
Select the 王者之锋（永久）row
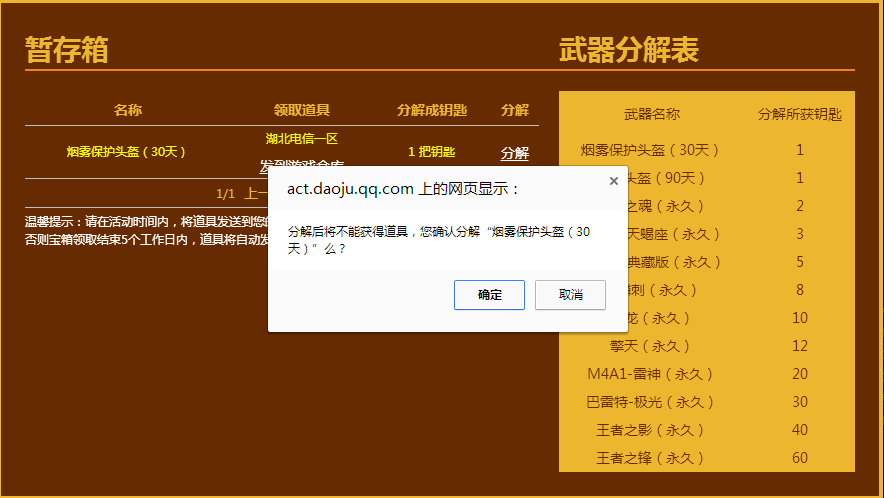[707, 458]
